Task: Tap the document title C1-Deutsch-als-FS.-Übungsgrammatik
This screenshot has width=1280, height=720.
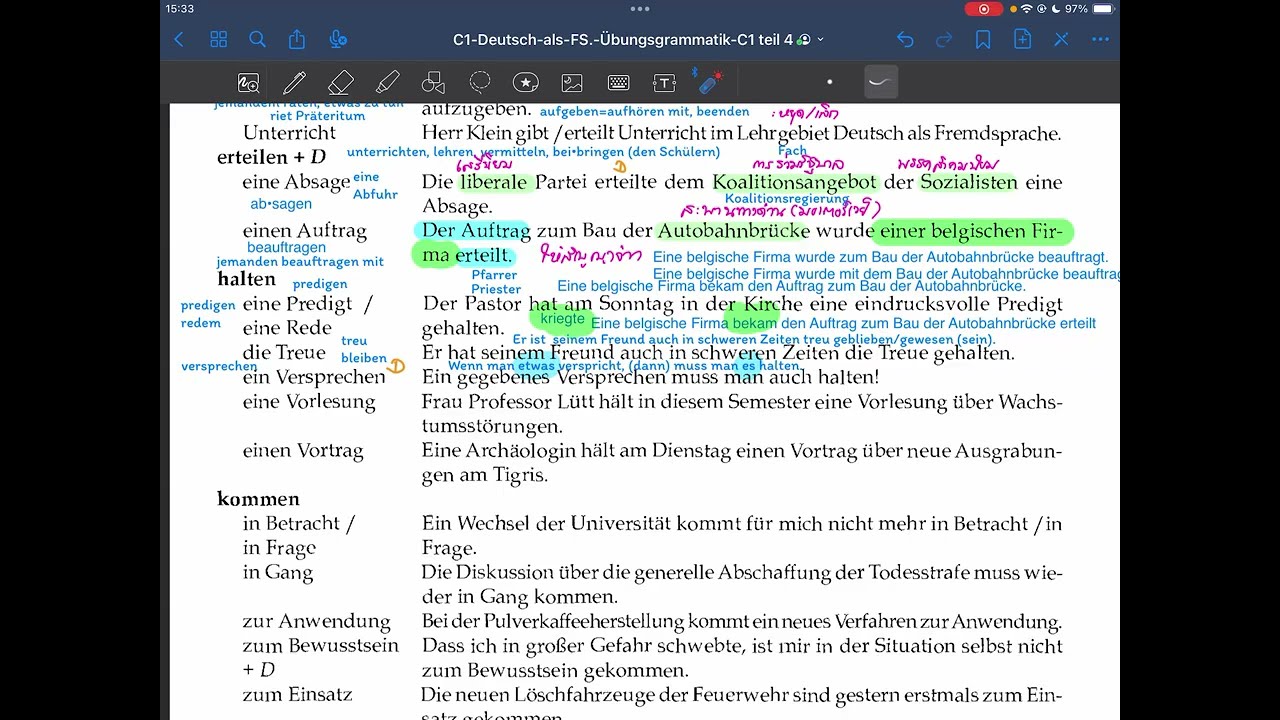Action: (x=622, y=40)
